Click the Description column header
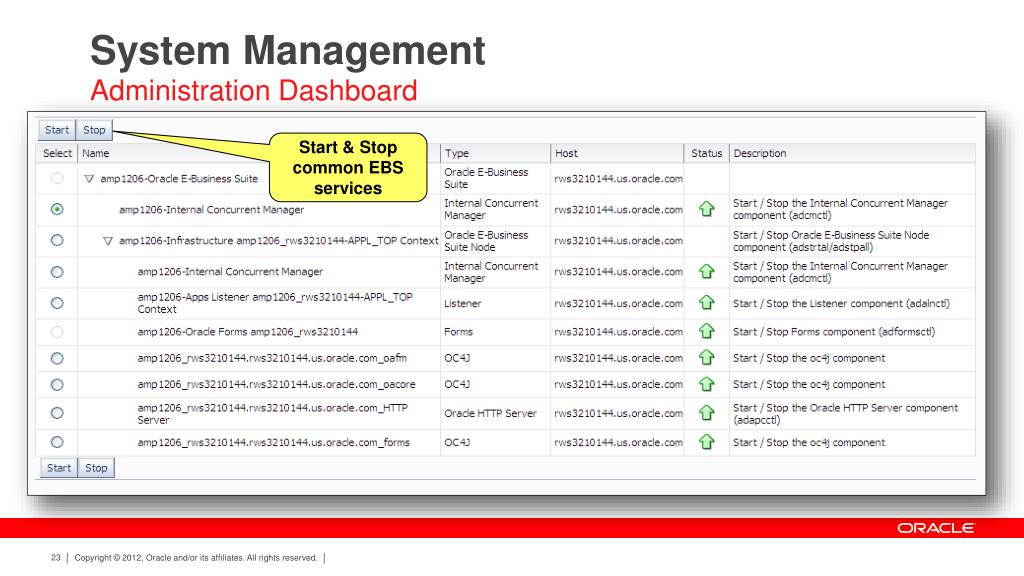 (760, 153)
